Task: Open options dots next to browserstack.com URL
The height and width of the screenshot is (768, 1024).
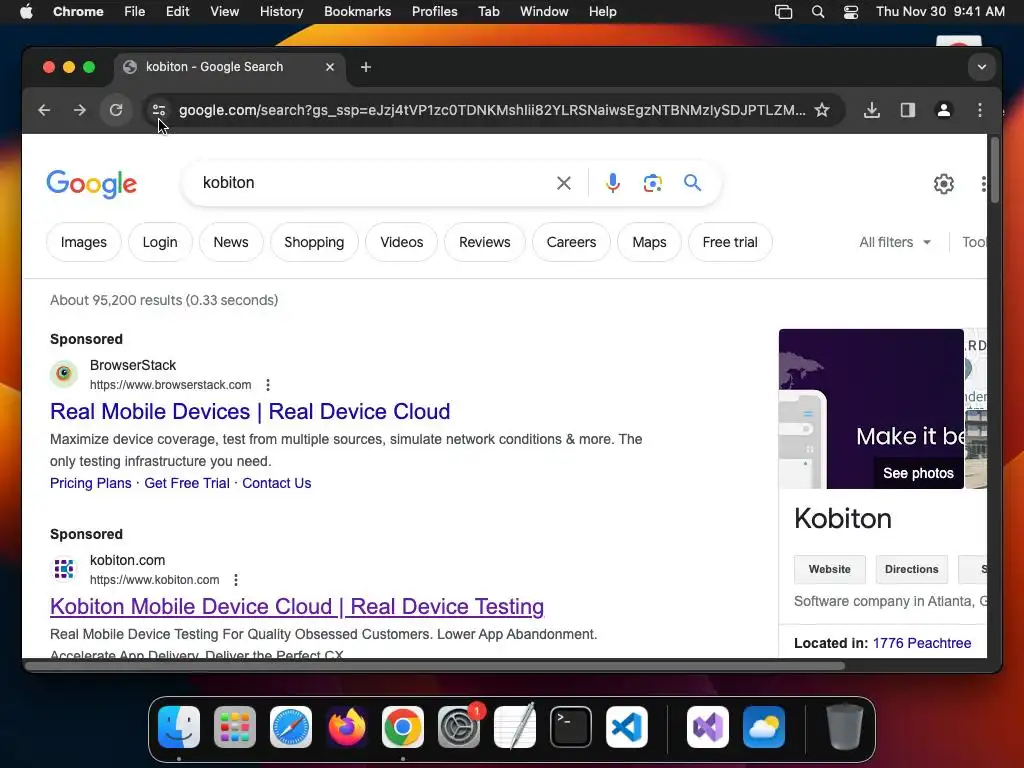Action: (x=268, y=385)
